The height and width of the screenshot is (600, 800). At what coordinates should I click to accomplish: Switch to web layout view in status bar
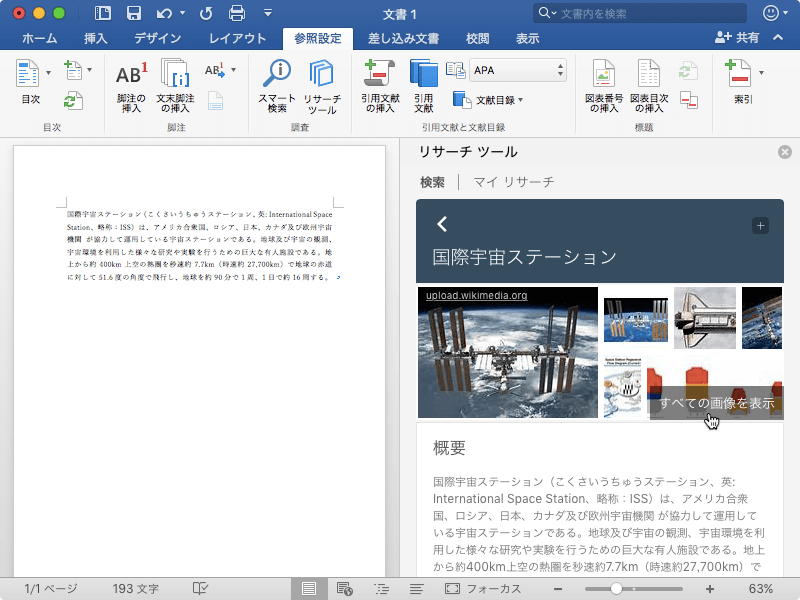[x=345, y=589]
